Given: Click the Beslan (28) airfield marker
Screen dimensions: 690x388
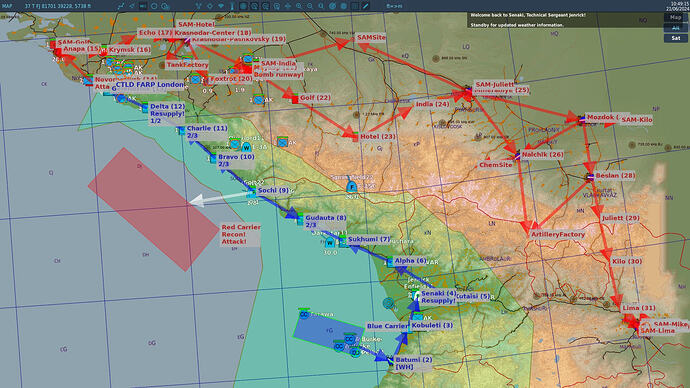Looking at the screenshot, I should coord(591,177).
